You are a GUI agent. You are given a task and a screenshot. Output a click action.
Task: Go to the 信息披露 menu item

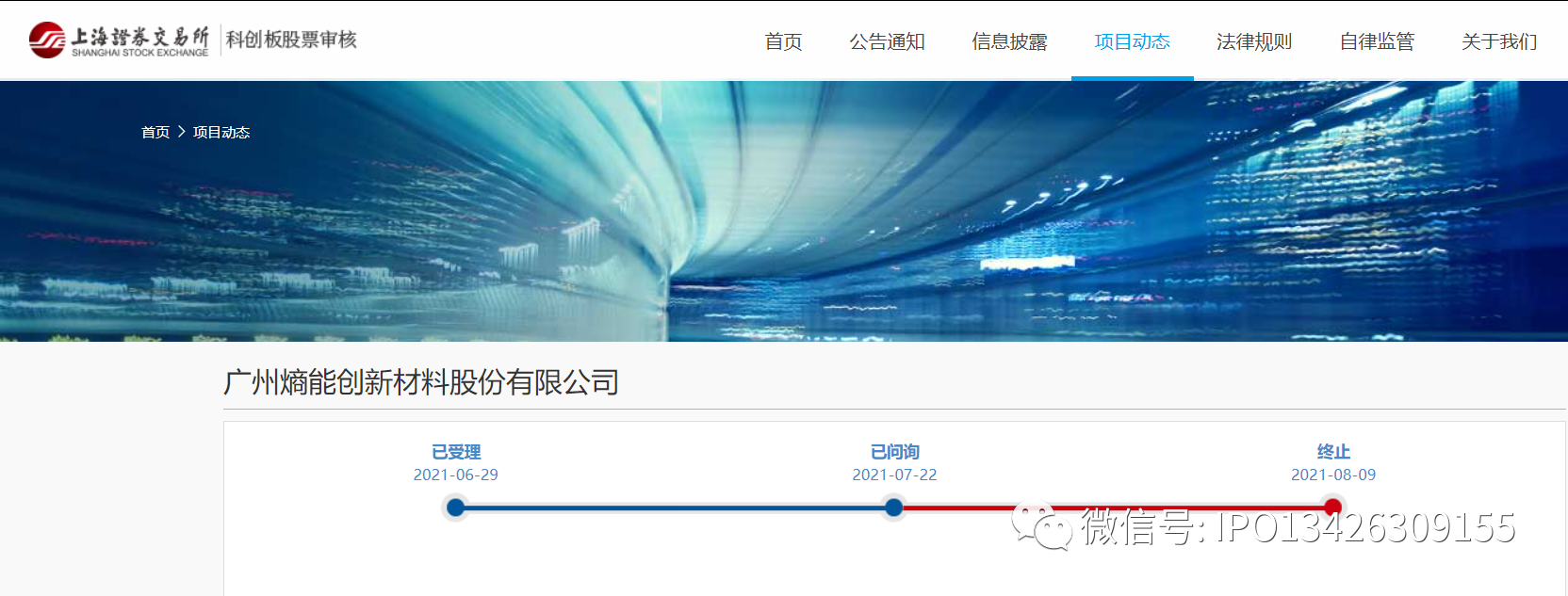pos(1009,41)
